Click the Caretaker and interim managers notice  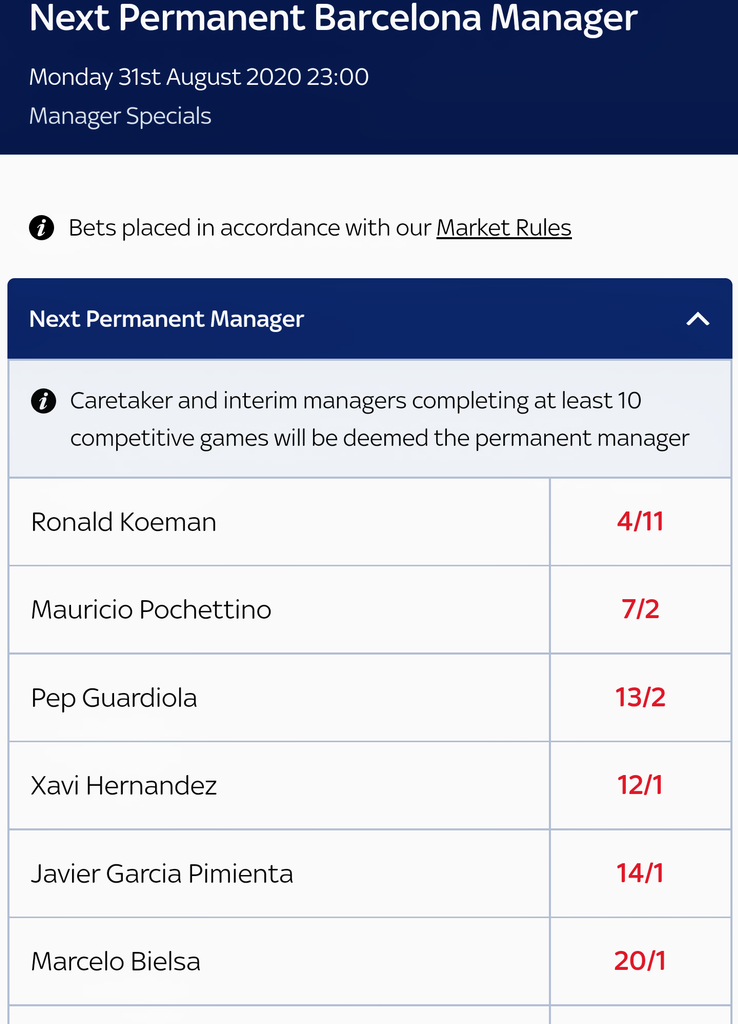point(380,420)
